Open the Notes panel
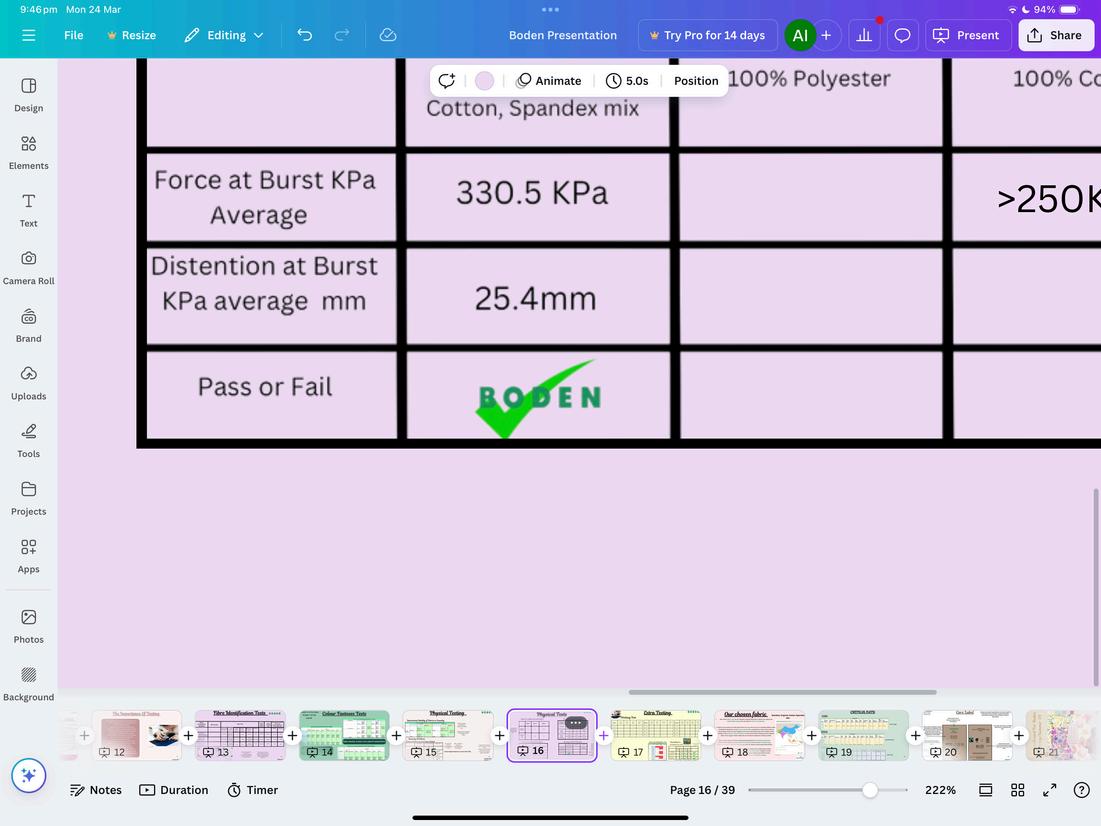This screenshot has height=826, width=1101. [x=96, y=790]
